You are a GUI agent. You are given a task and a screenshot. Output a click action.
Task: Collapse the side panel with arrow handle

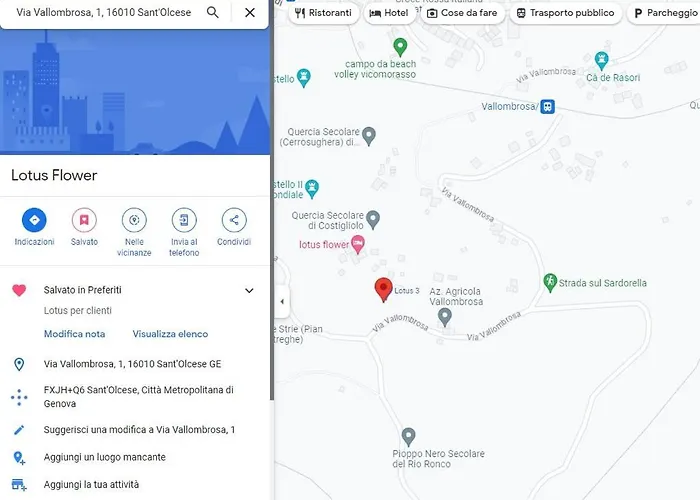pos(282,301)
